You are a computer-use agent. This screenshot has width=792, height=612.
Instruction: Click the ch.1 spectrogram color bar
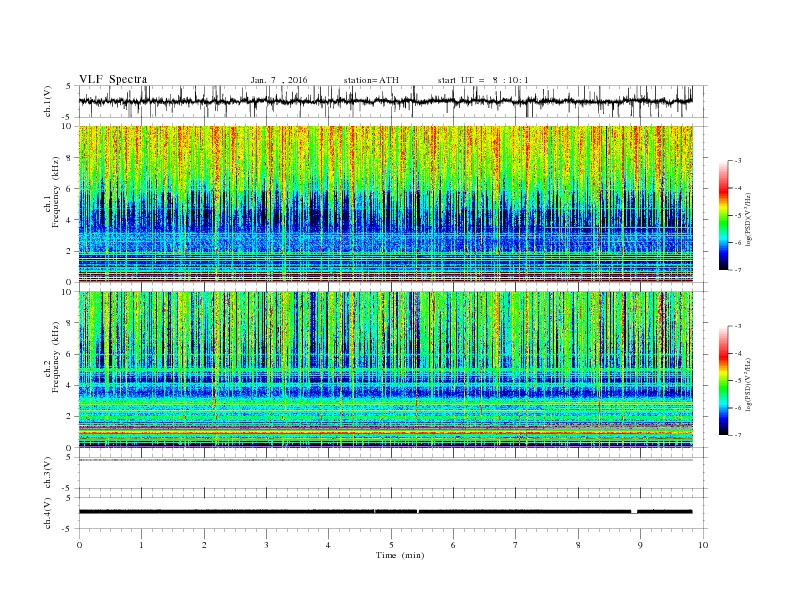(x=723, y=215)
